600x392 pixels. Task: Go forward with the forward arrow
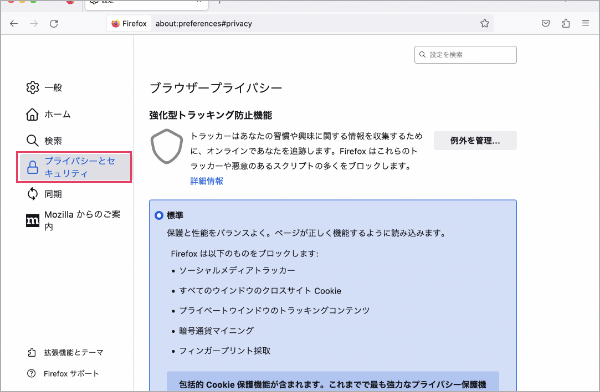(x=34, y=24)
